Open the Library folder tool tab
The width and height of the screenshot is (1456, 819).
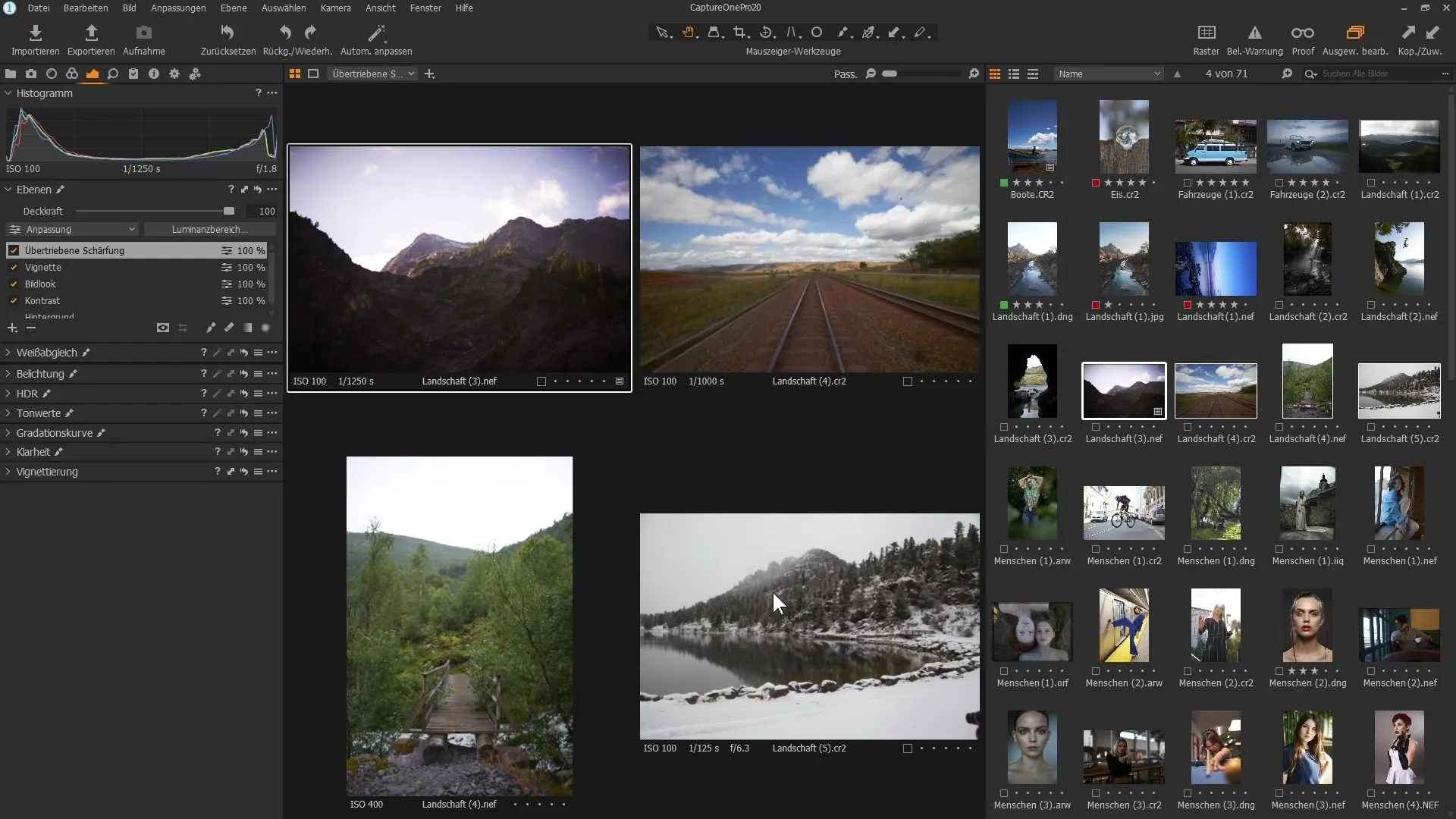tap(11, 74)
